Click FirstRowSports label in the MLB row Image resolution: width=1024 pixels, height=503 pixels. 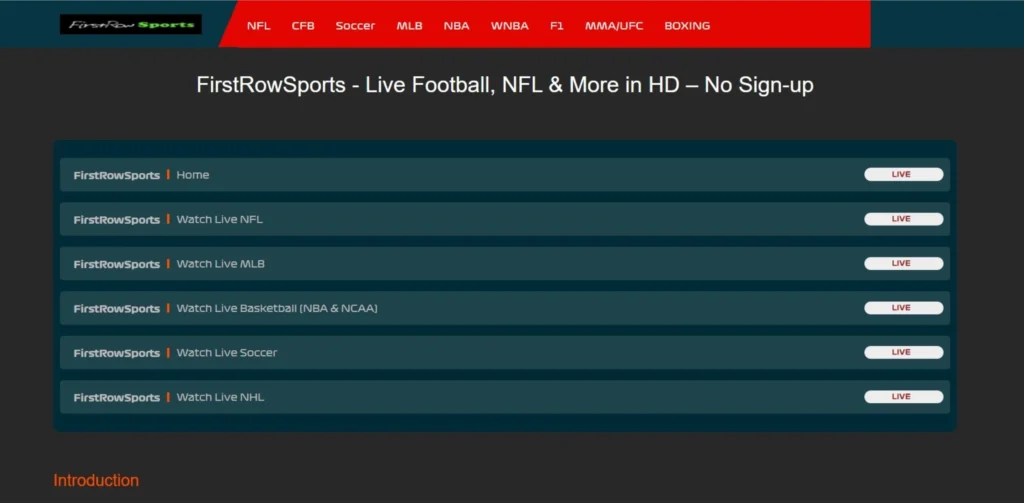[x=116, y=264]
